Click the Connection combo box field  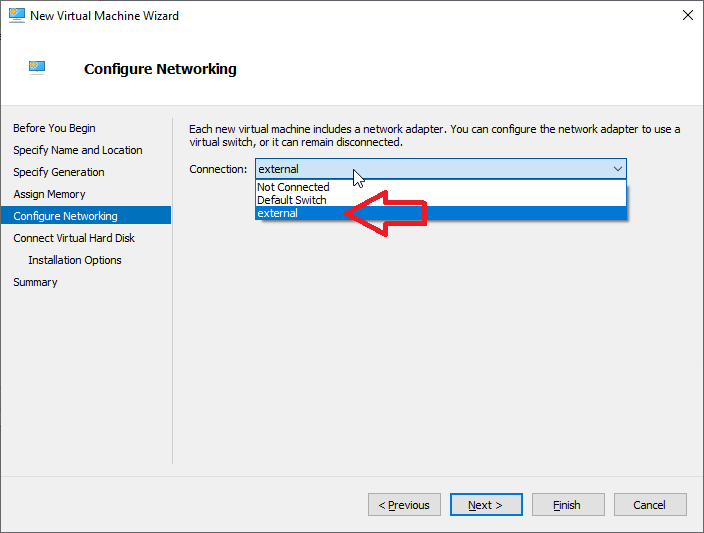pyautogui.click(x=430, y=169)
